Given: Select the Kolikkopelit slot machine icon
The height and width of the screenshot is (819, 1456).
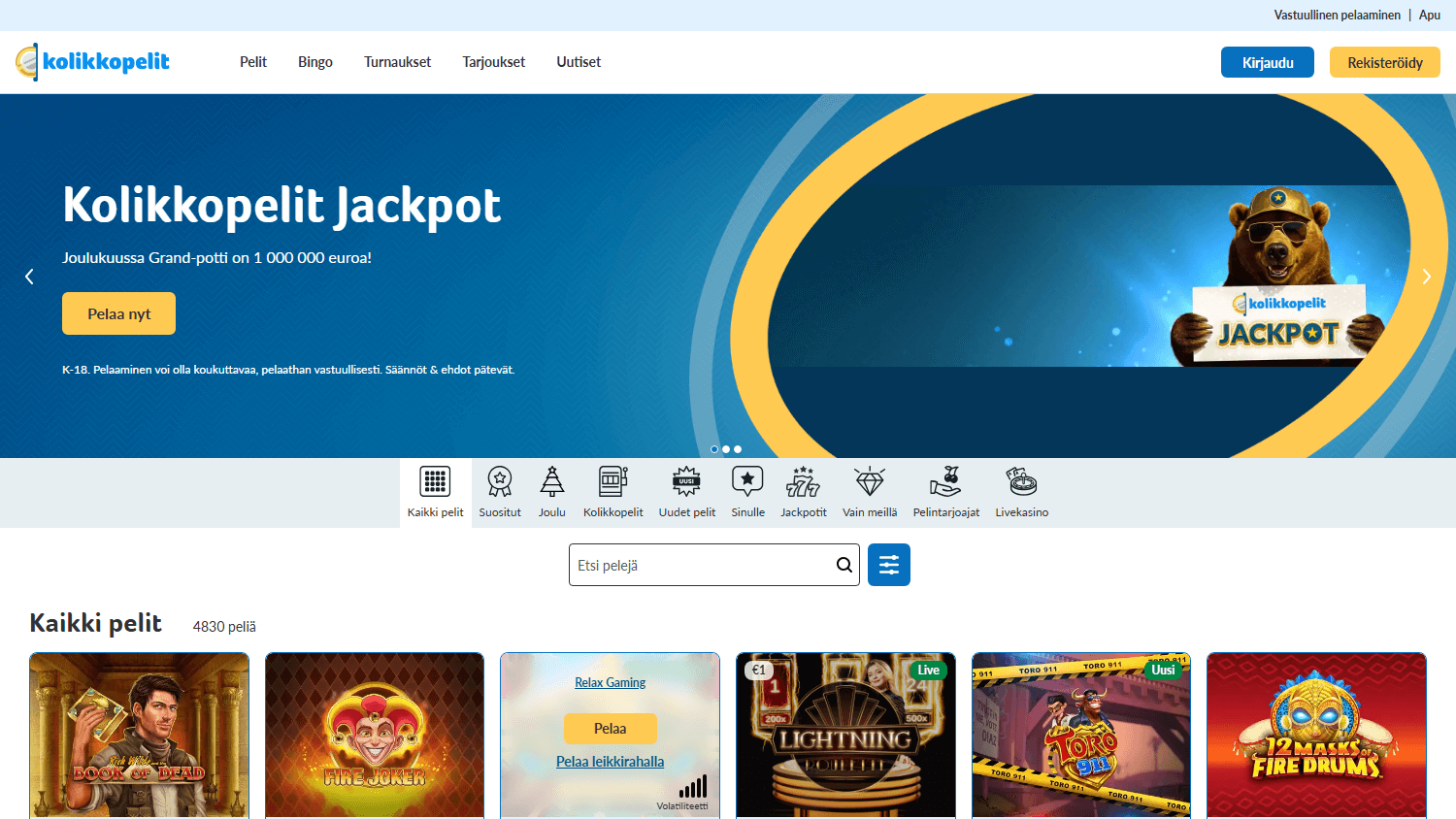Looking at the screenshot, I should tap(612, 490).
